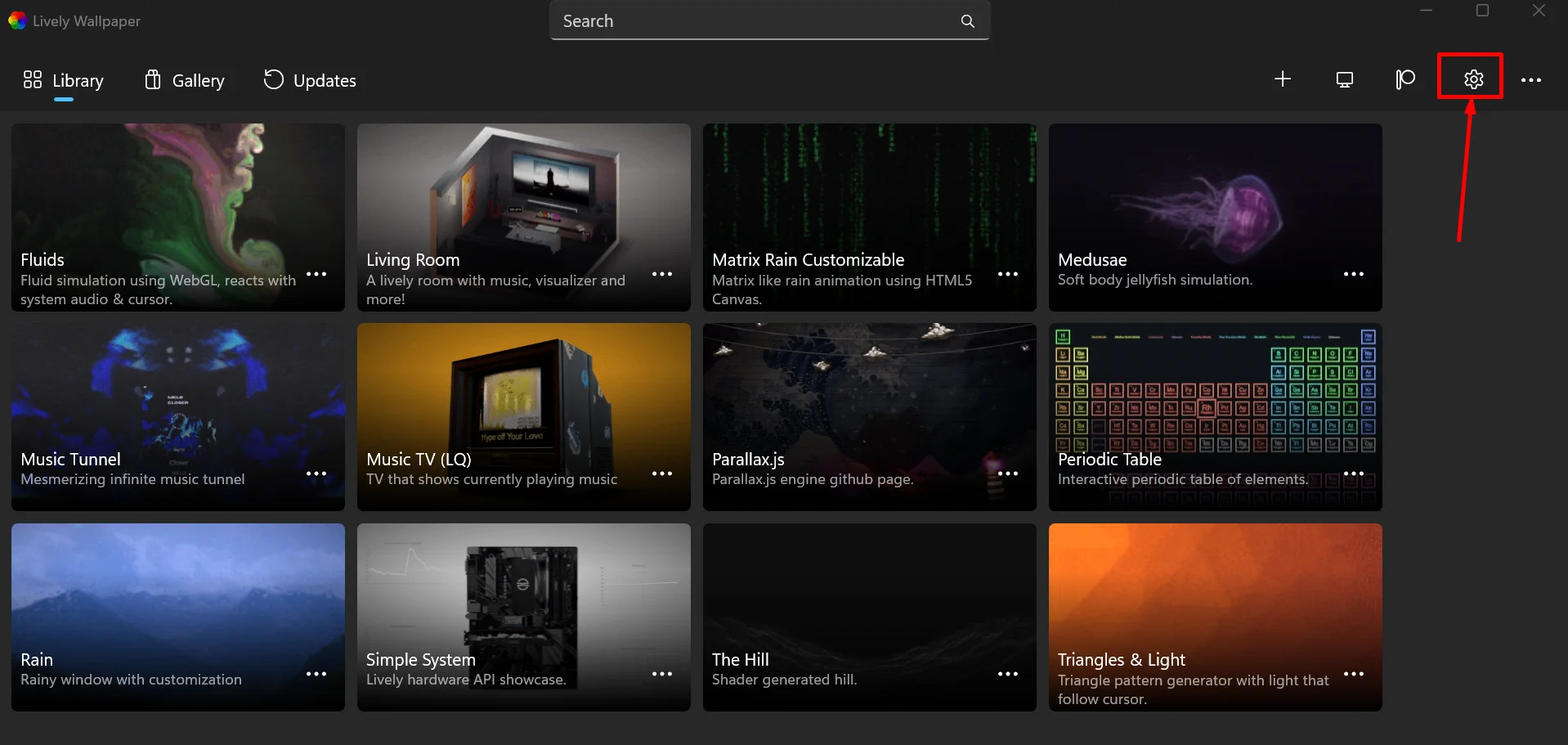Click the Updates history icon
Screen dimensions: 1568x745
[x=272, y=79]
